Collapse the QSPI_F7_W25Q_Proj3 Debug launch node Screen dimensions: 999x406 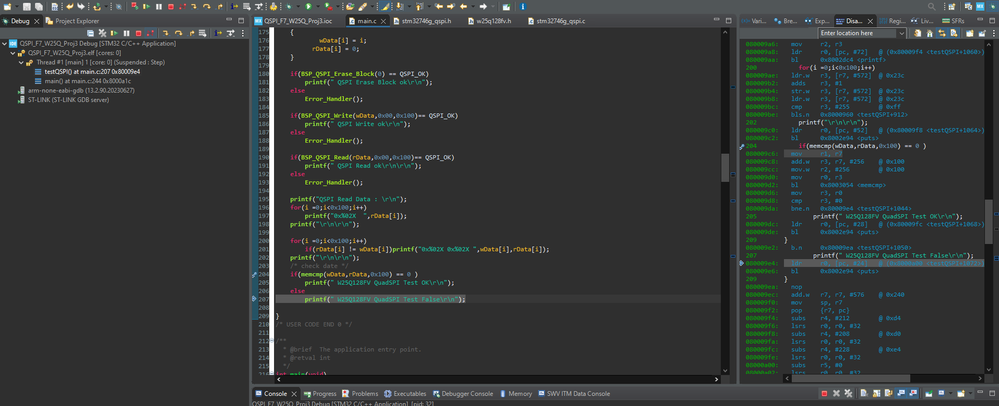[x=5, y=44]
